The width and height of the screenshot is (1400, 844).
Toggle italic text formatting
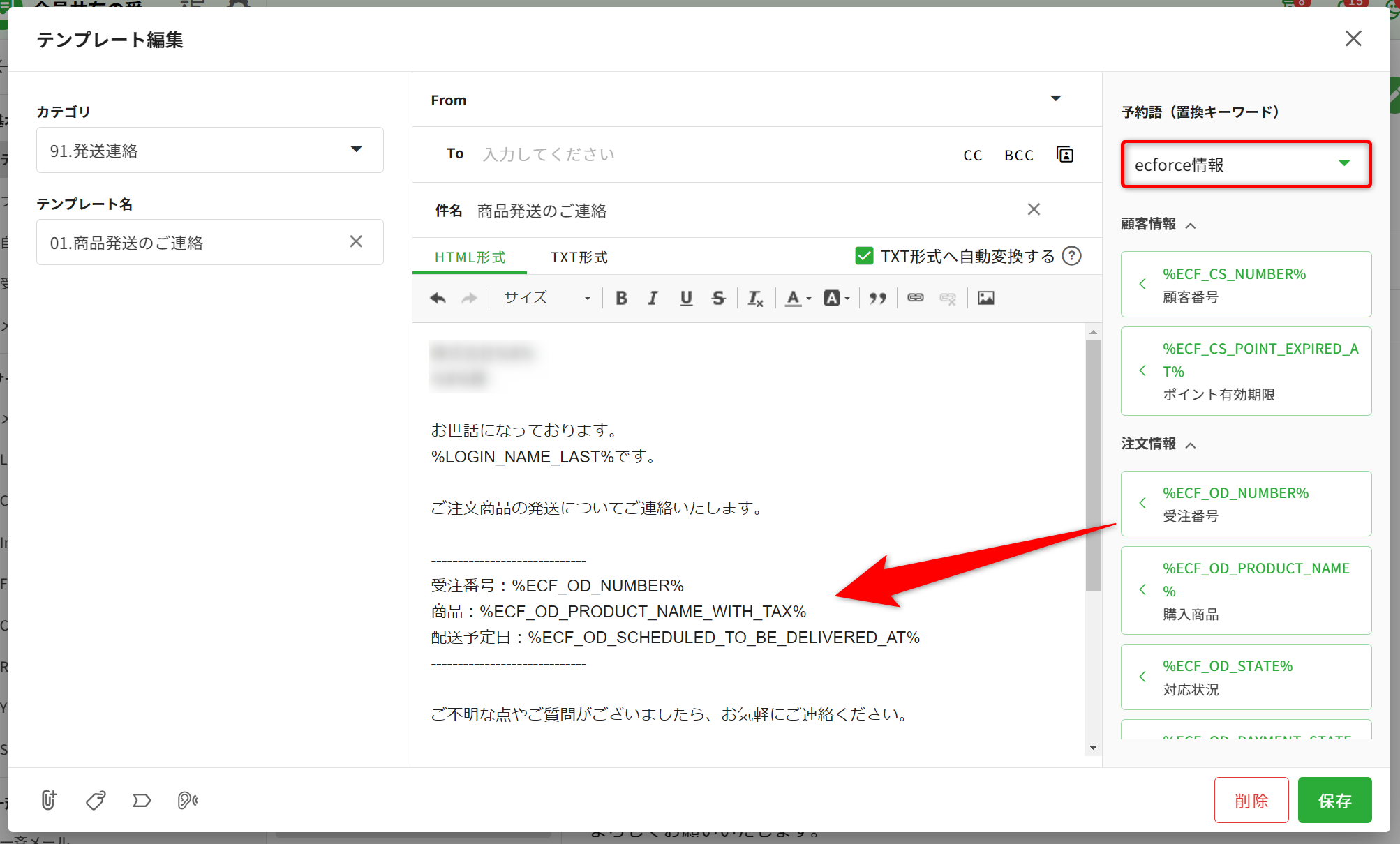[x=653, y=299]
